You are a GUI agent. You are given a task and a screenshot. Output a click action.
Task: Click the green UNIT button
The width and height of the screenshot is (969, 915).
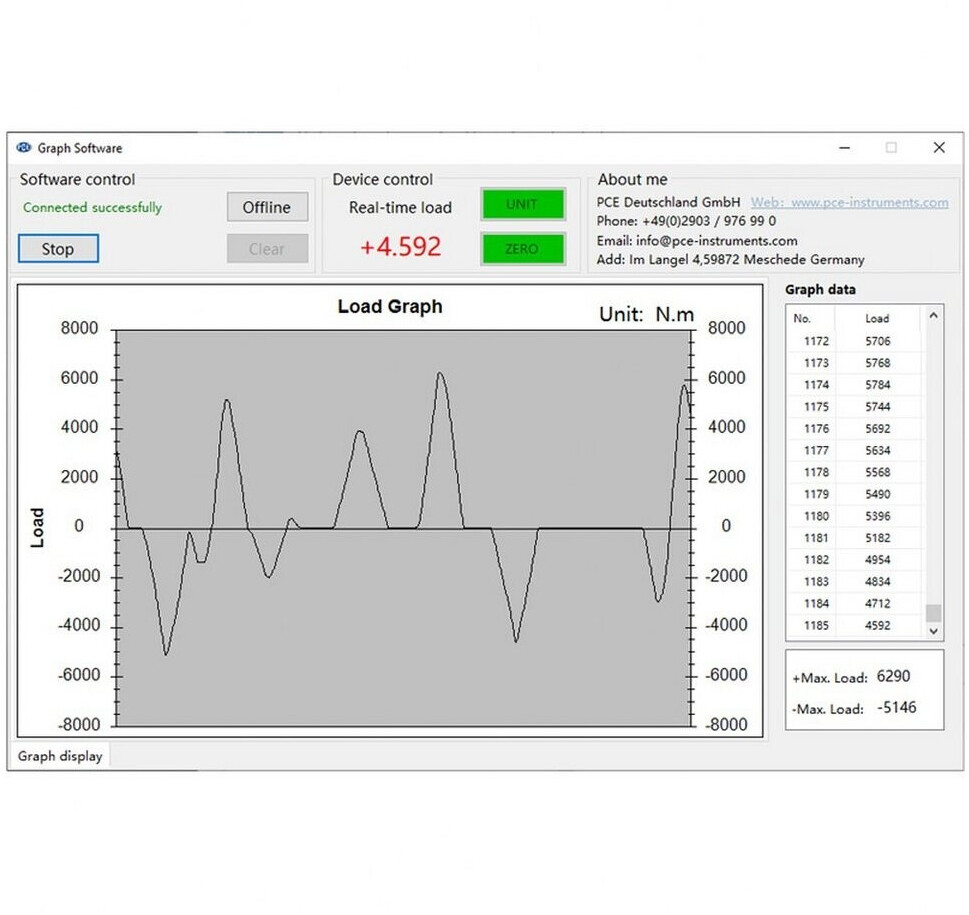pos(522,204)
